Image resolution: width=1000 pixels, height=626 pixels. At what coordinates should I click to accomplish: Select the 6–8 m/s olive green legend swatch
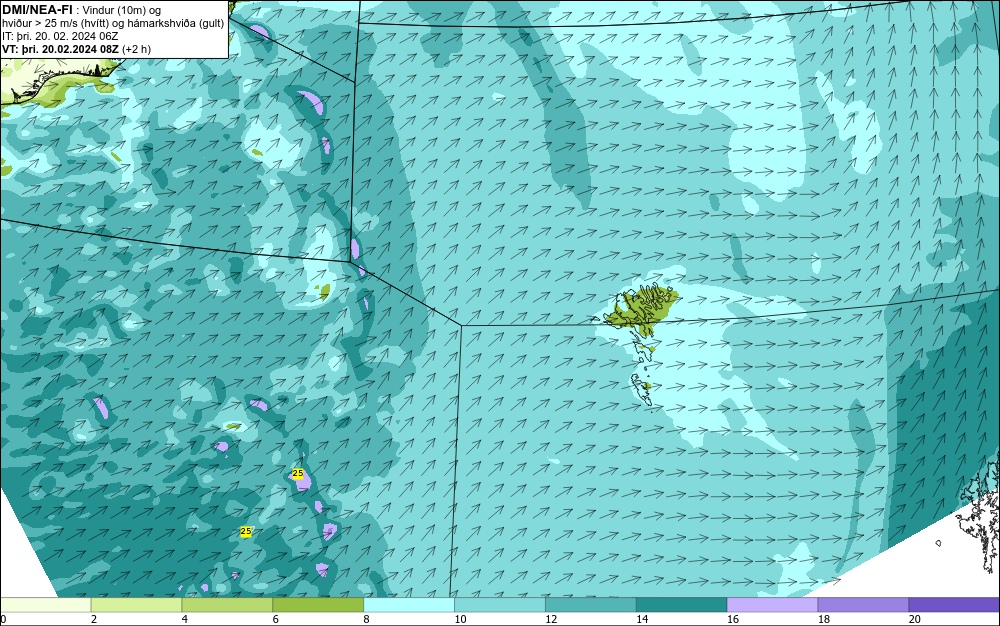pos(318,604)
